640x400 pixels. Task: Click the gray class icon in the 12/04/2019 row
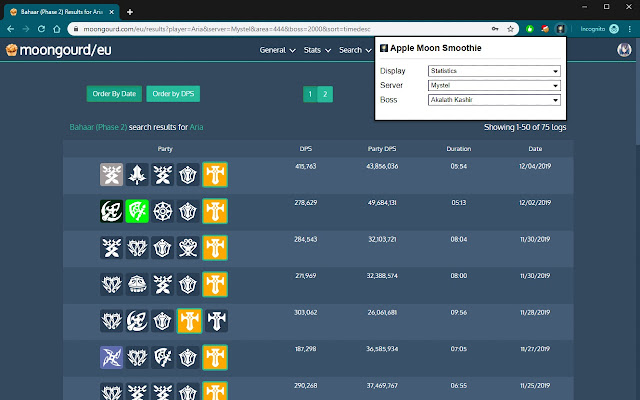(111, 175)
